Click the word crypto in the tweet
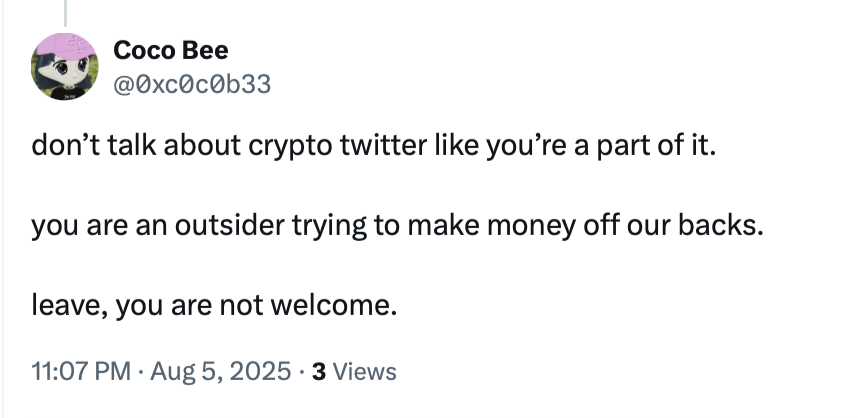858x418 pixels. pyautogui.click(x=290, y=147)
